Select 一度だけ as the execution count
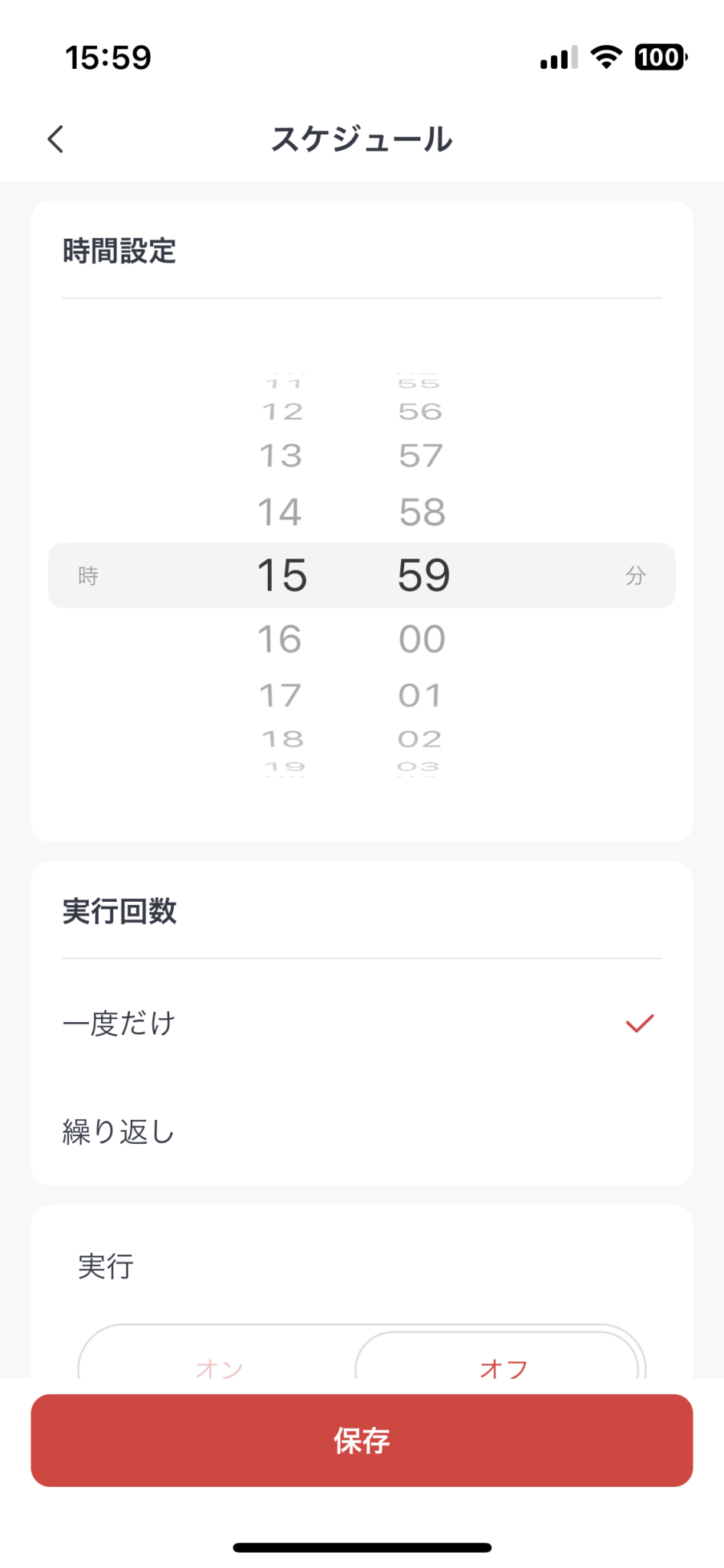The width and height of the screenshot is (724, 1568). [x=119, y=1024]
